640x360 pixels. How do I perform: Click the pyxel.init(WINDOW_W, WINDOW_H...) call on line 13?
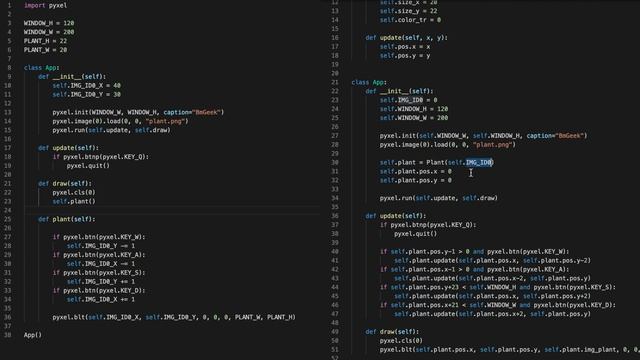pyautogui.click(x=138, y=112)
